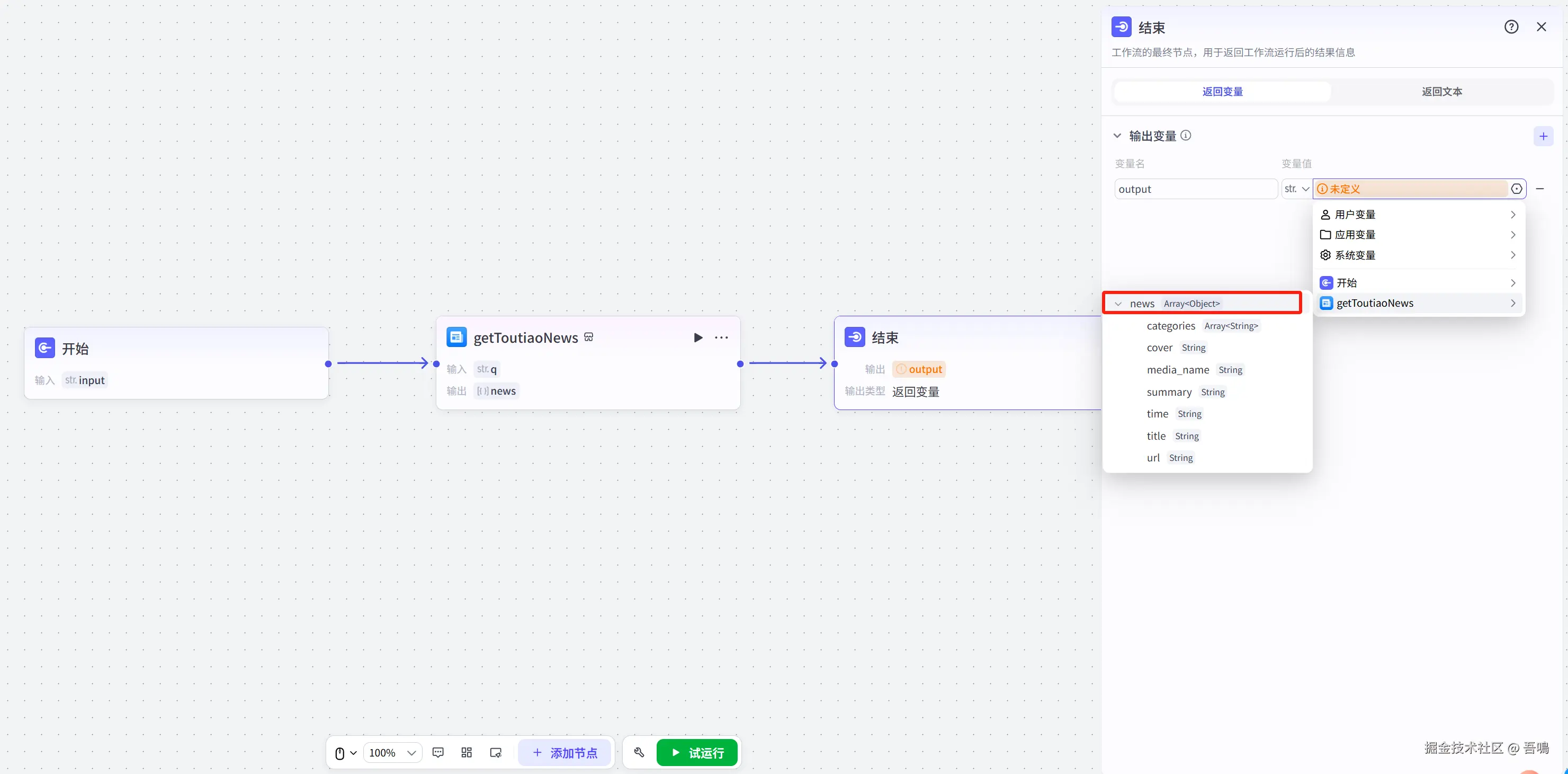Click the auto-layout grid icon
Screen dimensions: 1568x774
click(x=466, y=753)
